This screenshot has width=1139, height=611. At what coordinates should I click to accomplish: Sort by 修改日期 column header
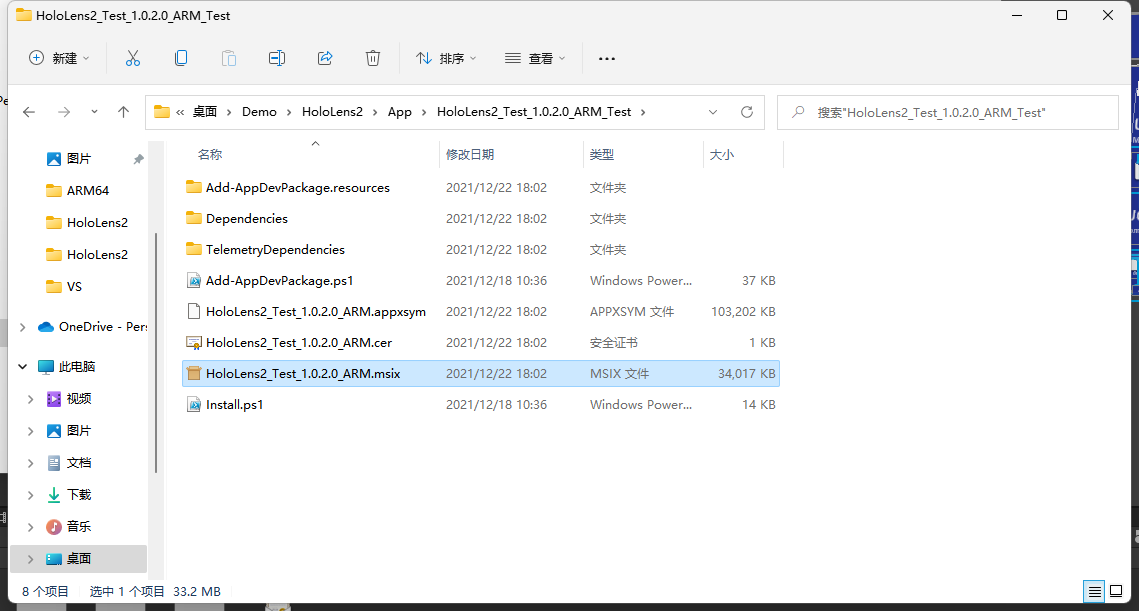470,155
